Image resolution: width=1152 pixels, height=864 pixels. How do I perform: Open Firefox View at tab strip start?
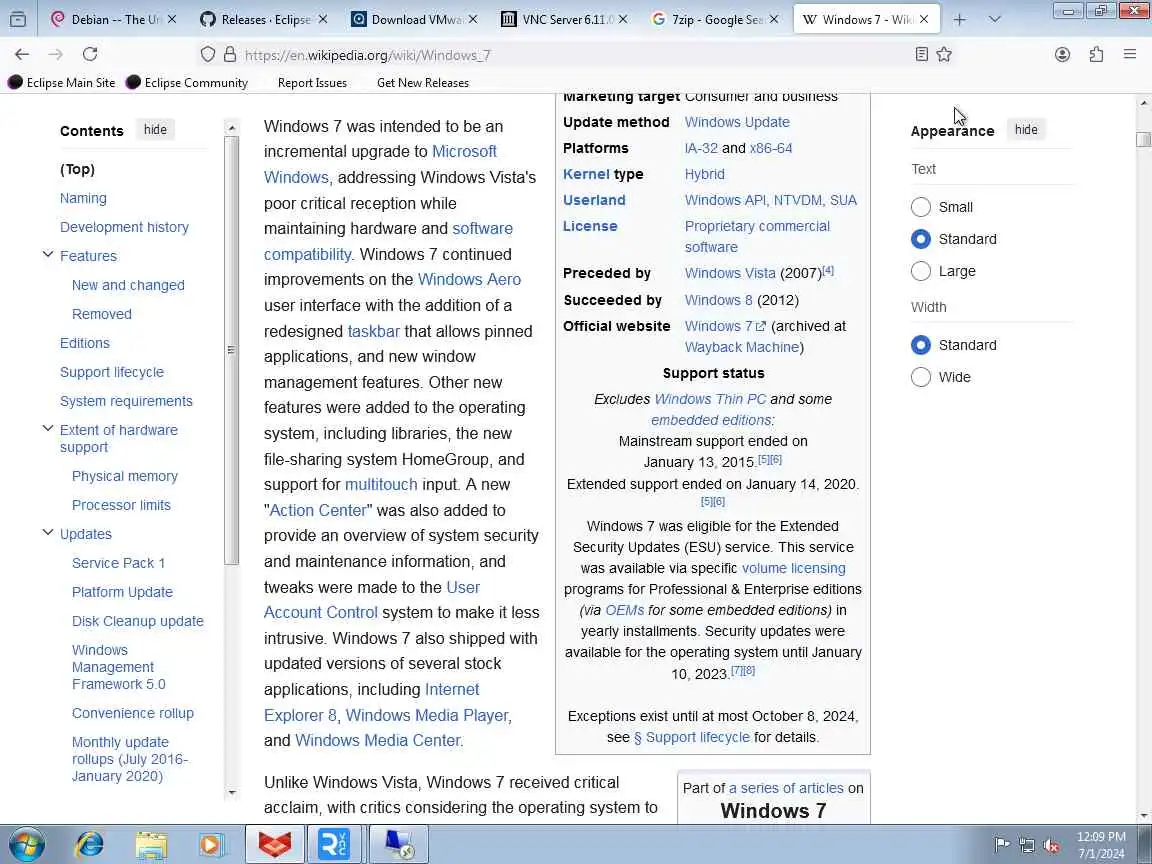(x=18, y=19)
